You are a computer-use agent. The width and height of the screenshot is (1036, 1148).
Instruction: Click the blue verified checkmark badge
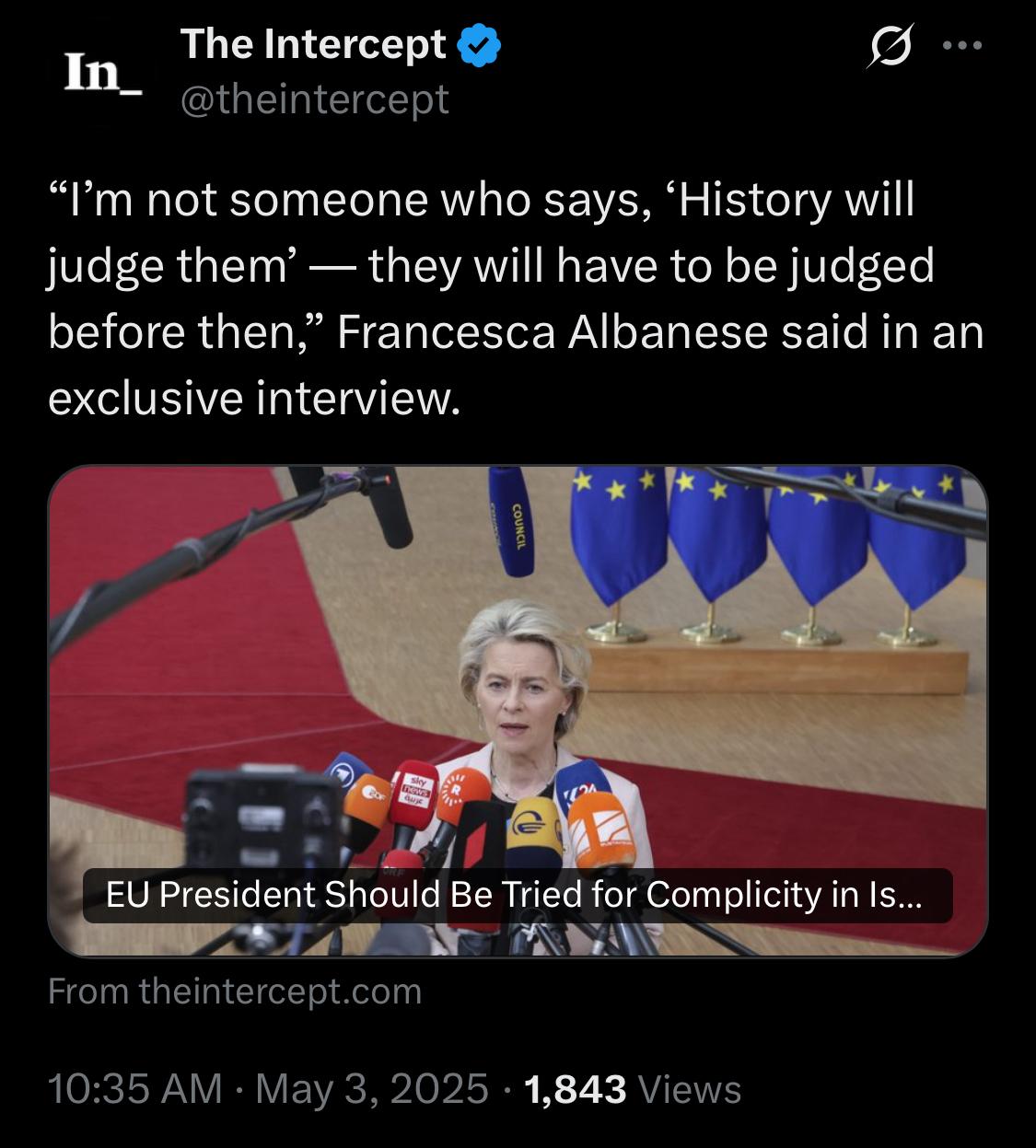pos(479,45)
